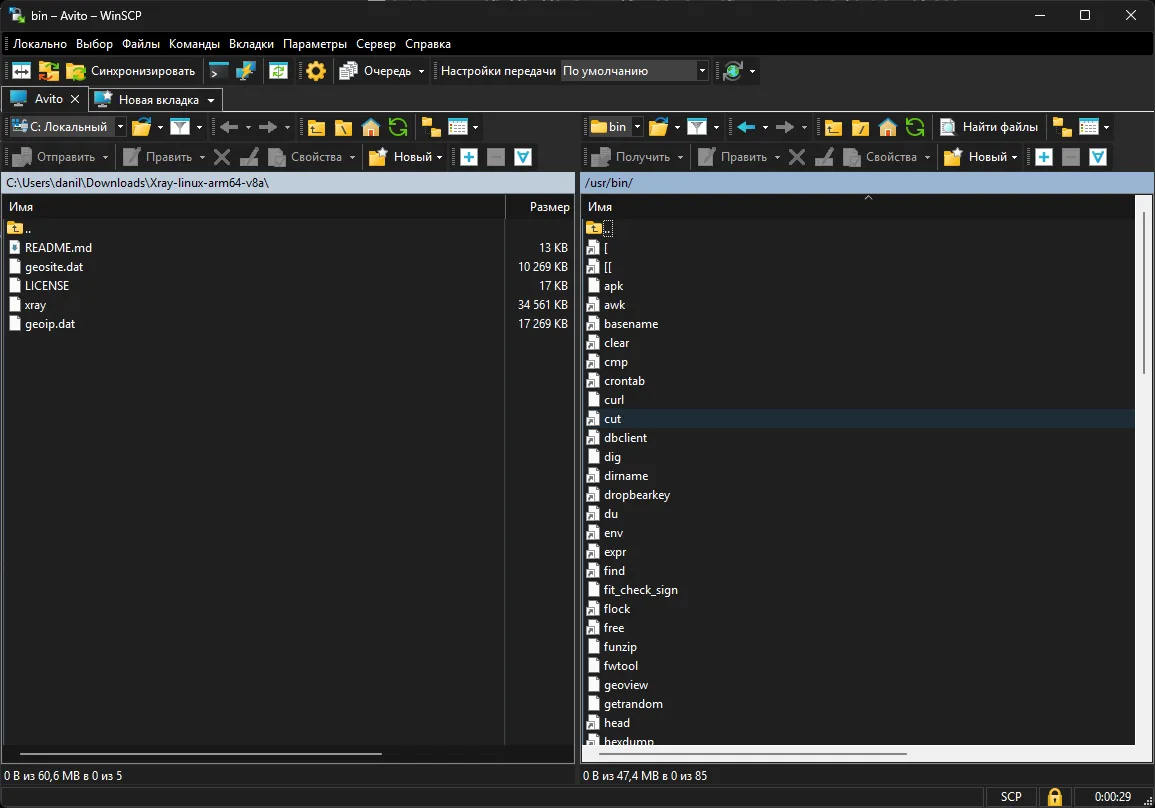This screenshot has width=1155, height=808.
Task: Open remote panel view style icon
Action: pyautogui.click(x=1089, y=127)
